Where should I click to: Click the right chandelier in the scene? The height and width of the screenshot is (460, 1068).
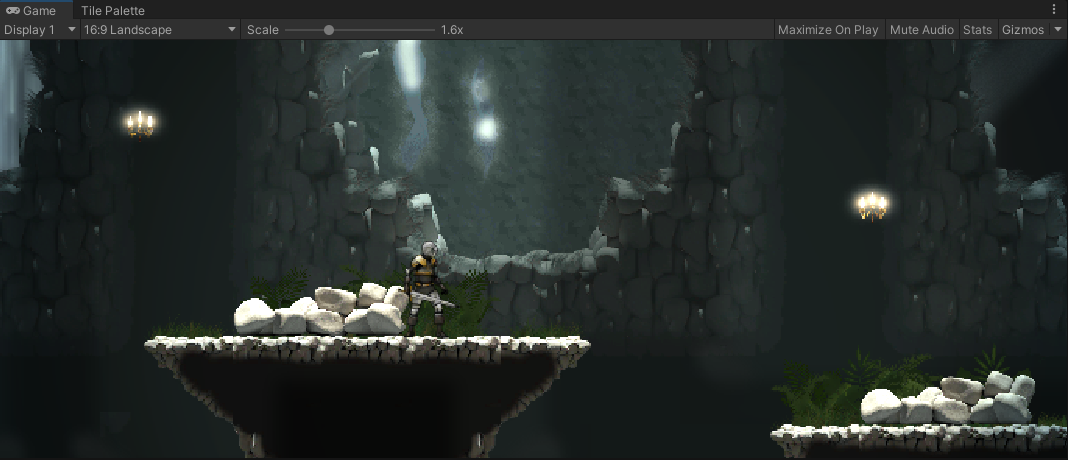[872, 206]
